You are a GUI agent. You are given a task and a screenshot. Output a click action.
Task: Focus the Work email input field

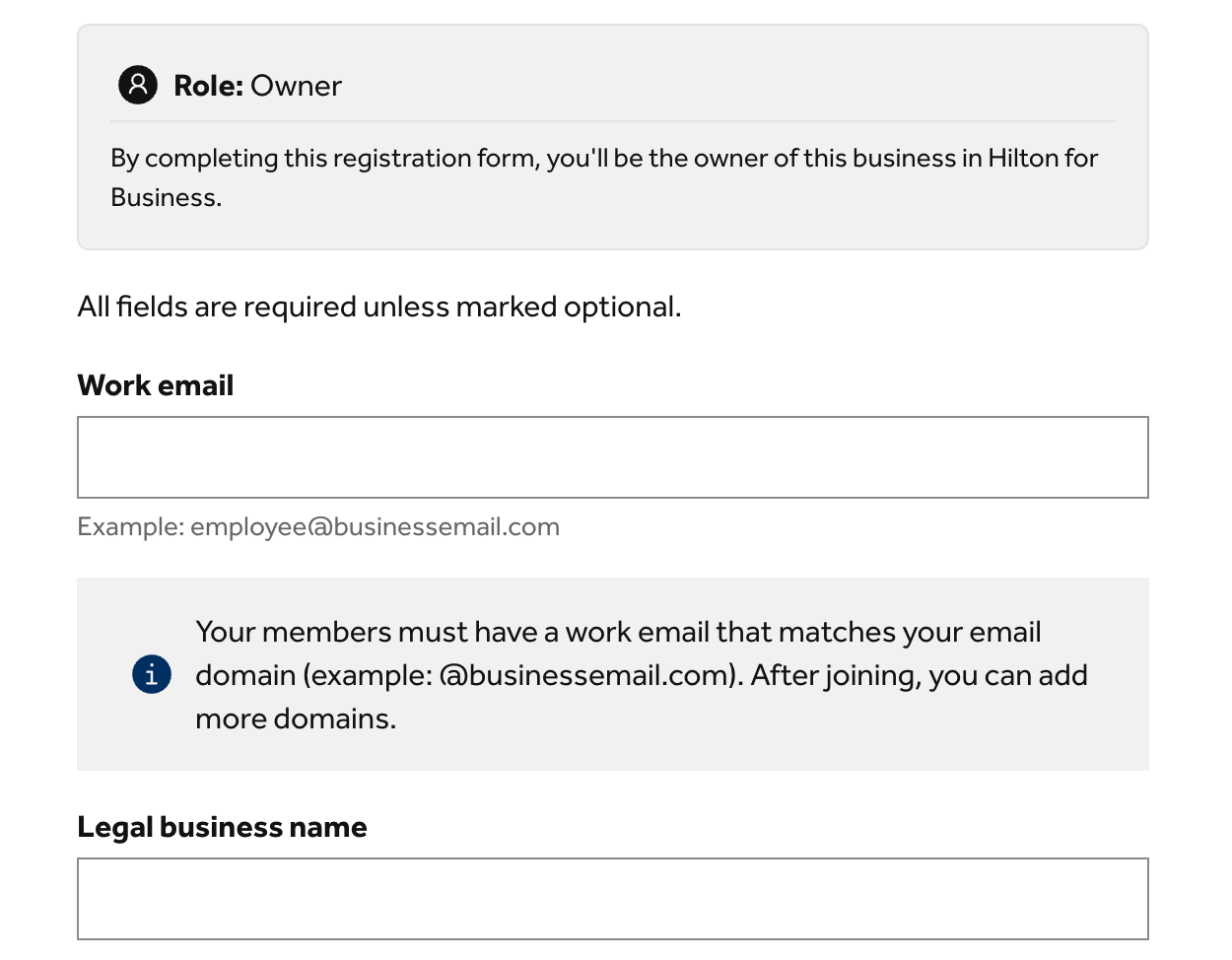pyautogui.click(x=612, y=457)
